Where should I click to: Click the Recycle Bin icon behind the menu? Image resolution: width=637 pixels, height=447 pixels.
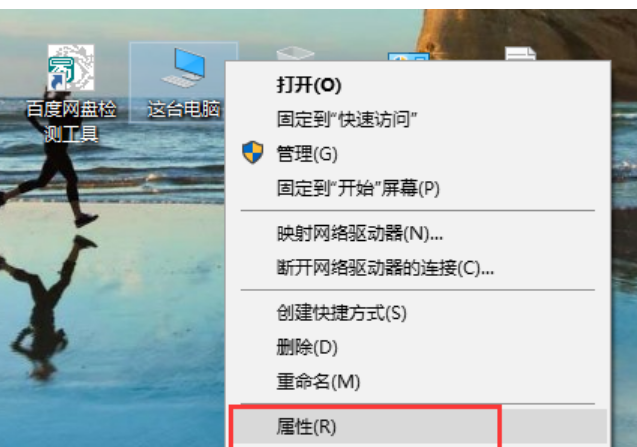point(295,54)
